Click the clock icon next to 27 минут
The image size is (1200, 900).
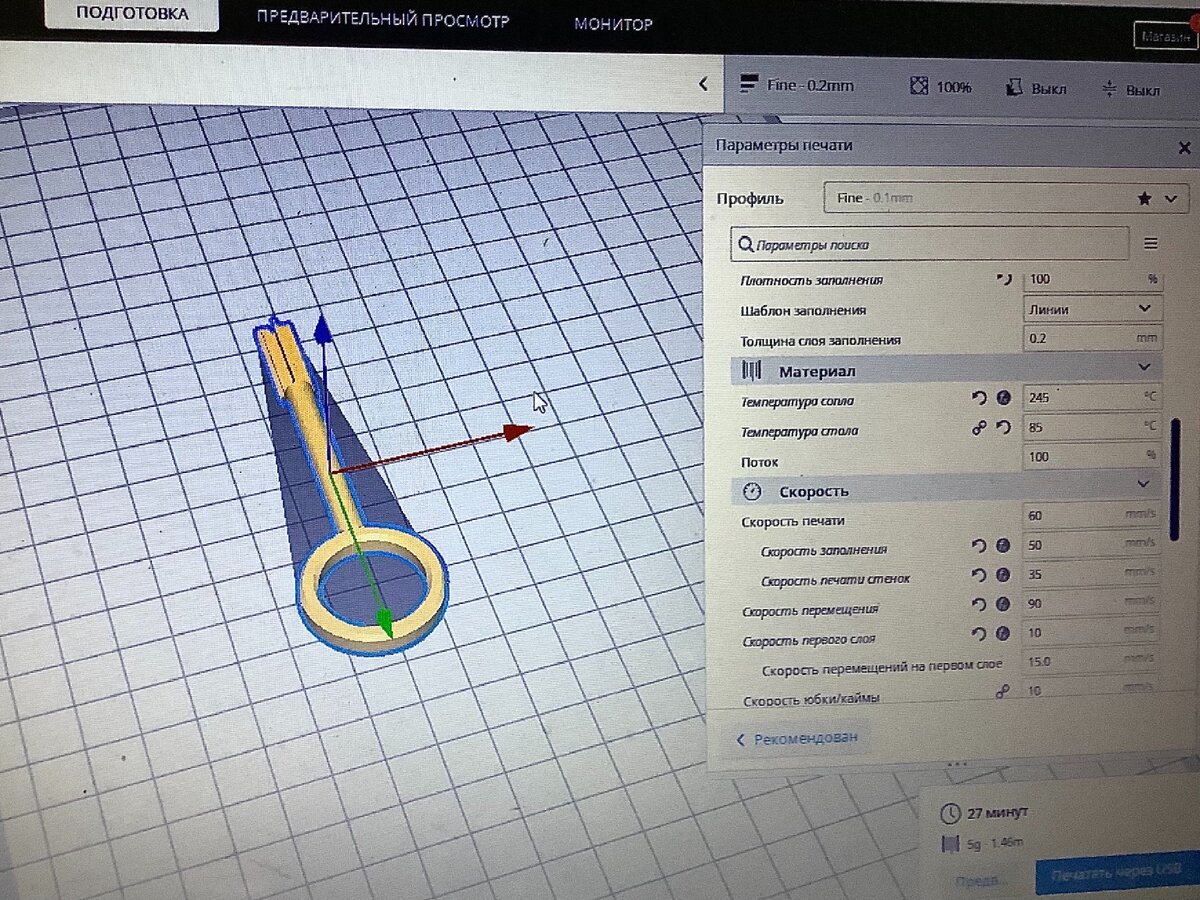point(951,812)
